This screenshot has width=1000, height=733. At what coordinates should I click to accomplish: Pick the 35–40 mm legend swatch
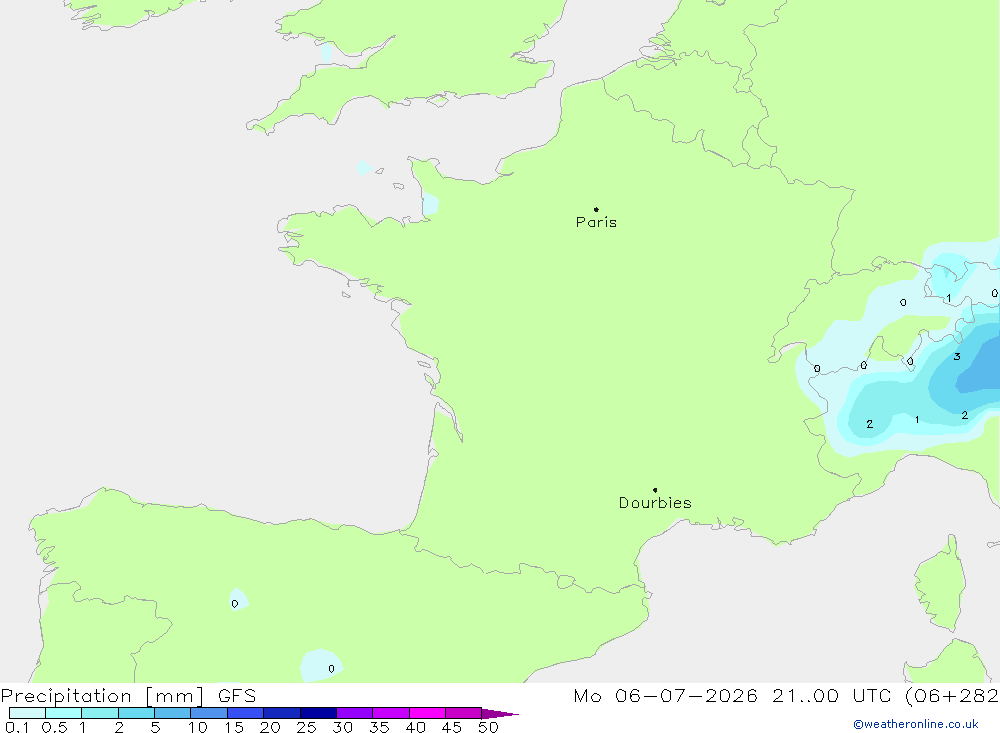pyautogui.click(x=391, y=713)
